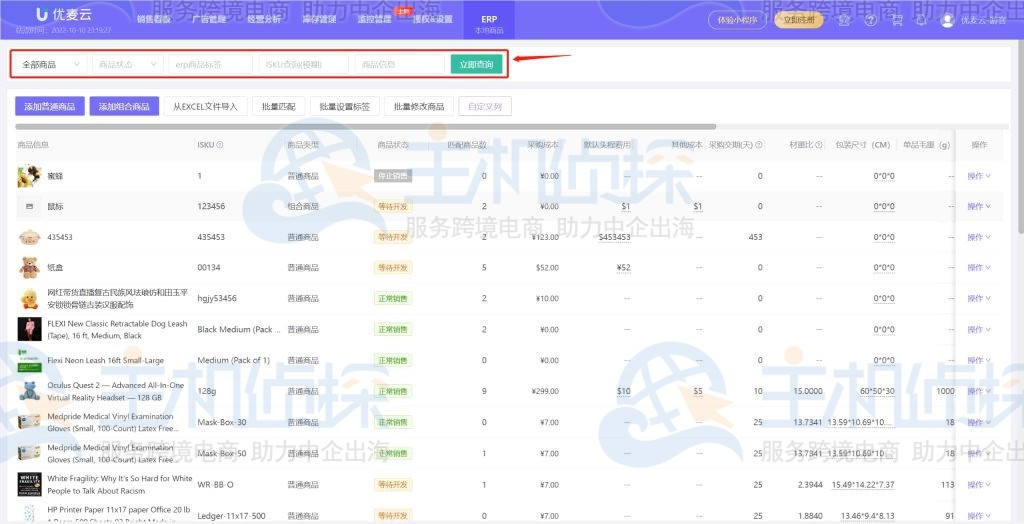This screenshot has height=524, width=1024.
Task: Click 添加普通商品 button
Action: click(50, 106)
